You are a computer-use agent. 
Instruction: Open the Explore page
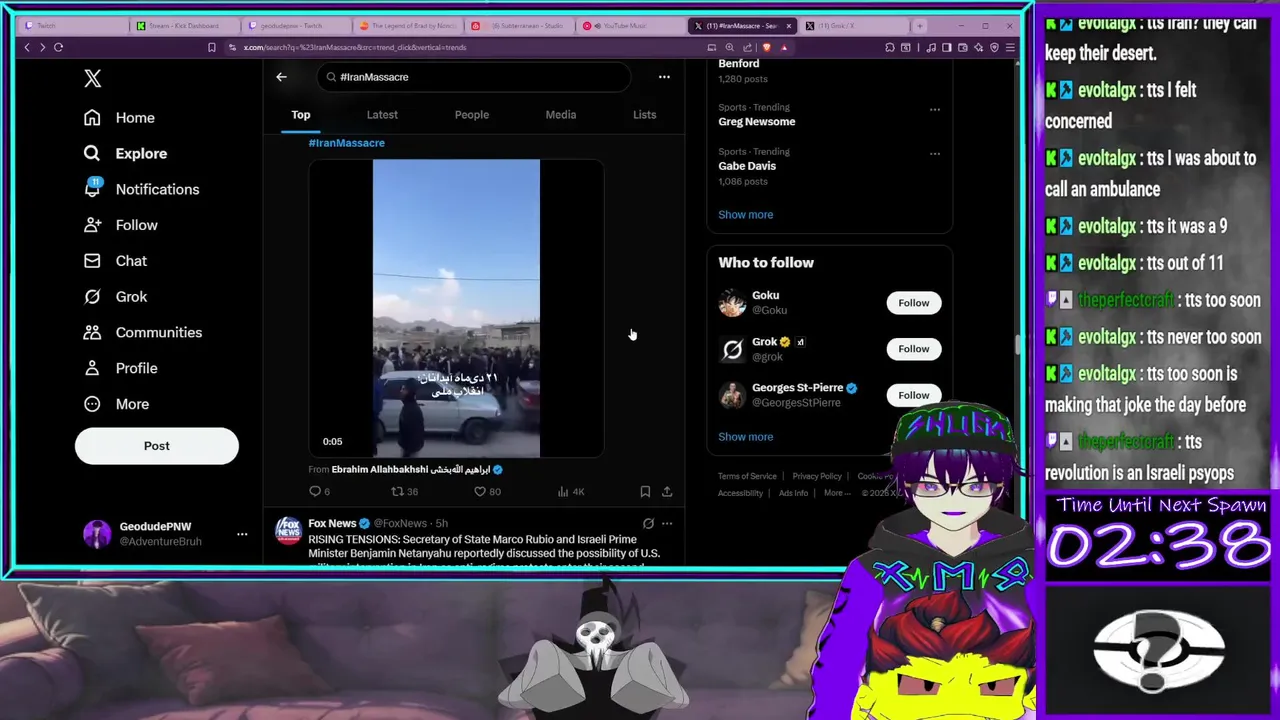[125, 153]
